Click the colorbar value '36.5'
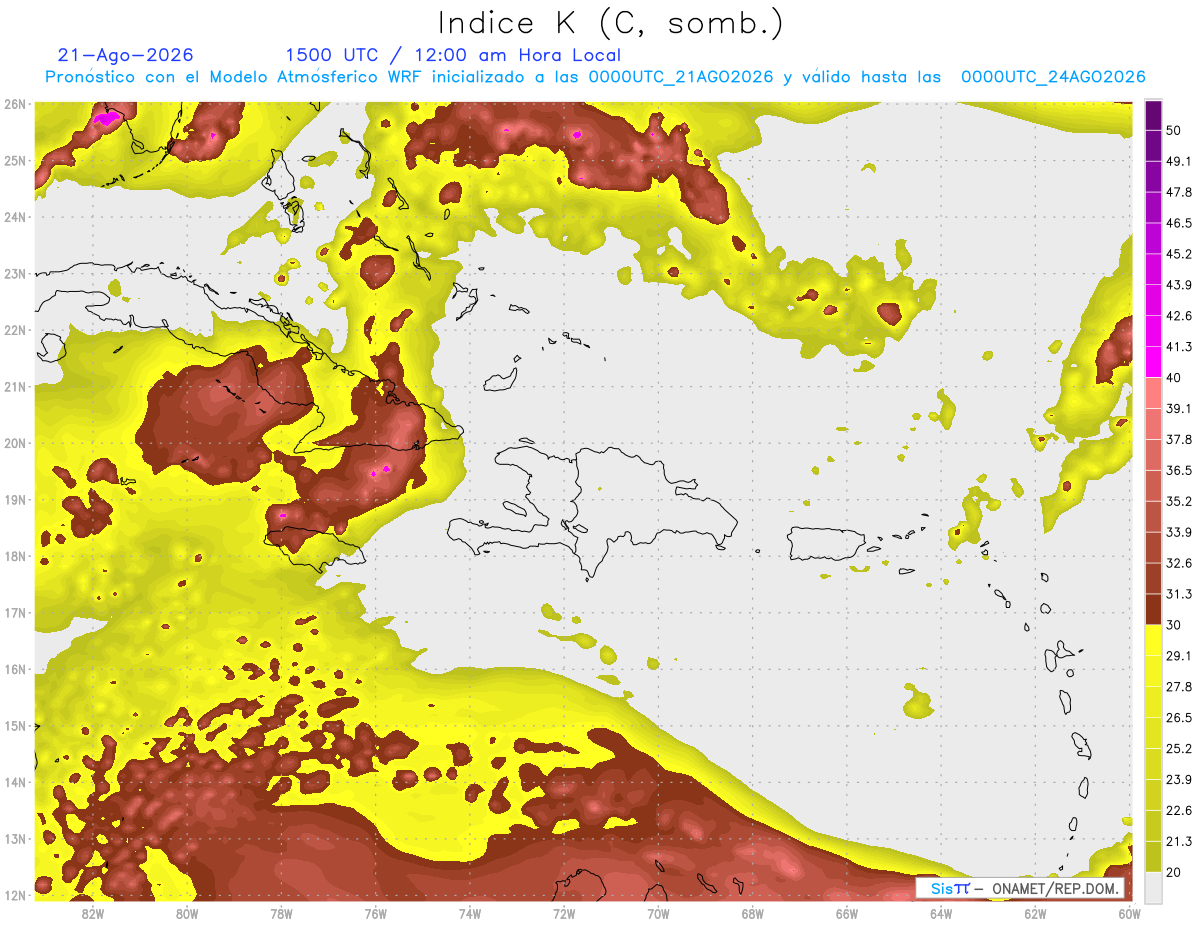 click(x=1180, y=471)
